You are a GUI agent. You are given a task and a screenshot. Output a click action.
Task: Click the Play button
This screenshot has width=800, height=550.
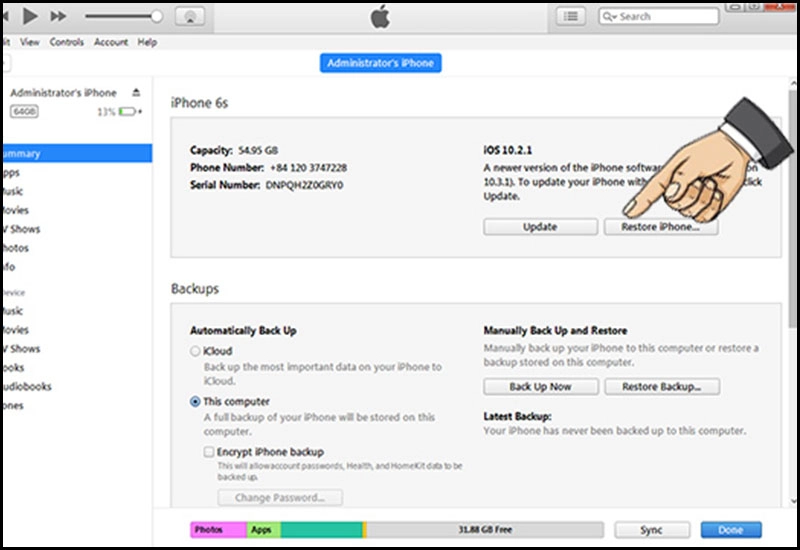30,16
